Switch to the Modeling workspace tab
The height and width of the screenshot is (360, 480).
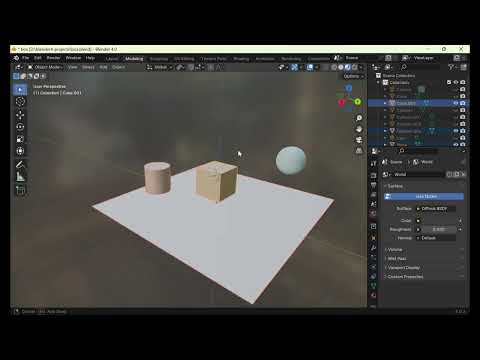(134, 59)
